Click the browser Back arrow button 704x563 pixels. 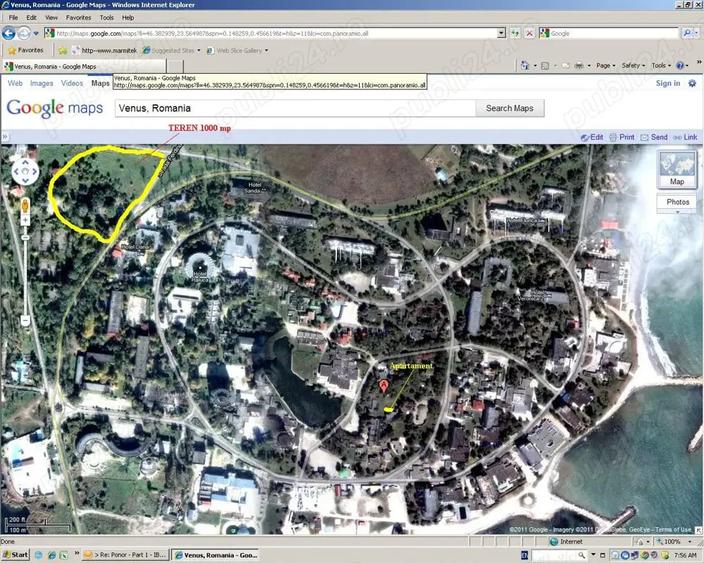9,33
